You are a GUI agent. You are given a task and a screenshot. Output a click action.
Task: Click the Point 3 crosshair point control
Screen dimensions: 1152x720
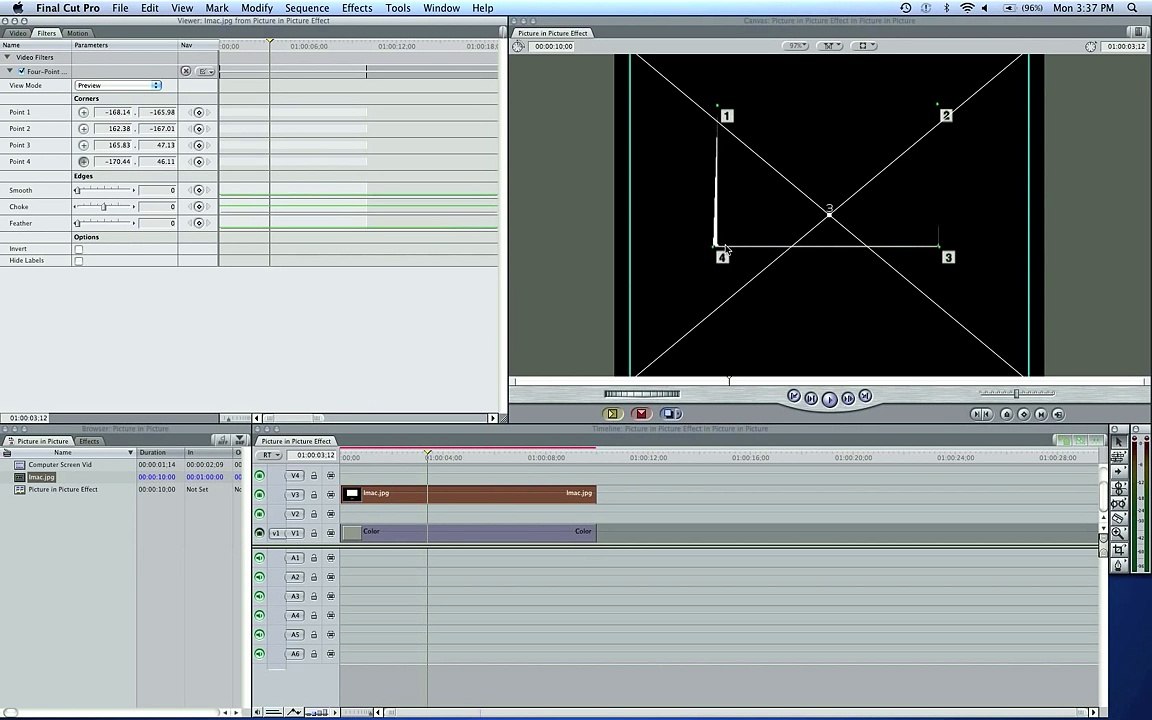[x=83, y=145]
